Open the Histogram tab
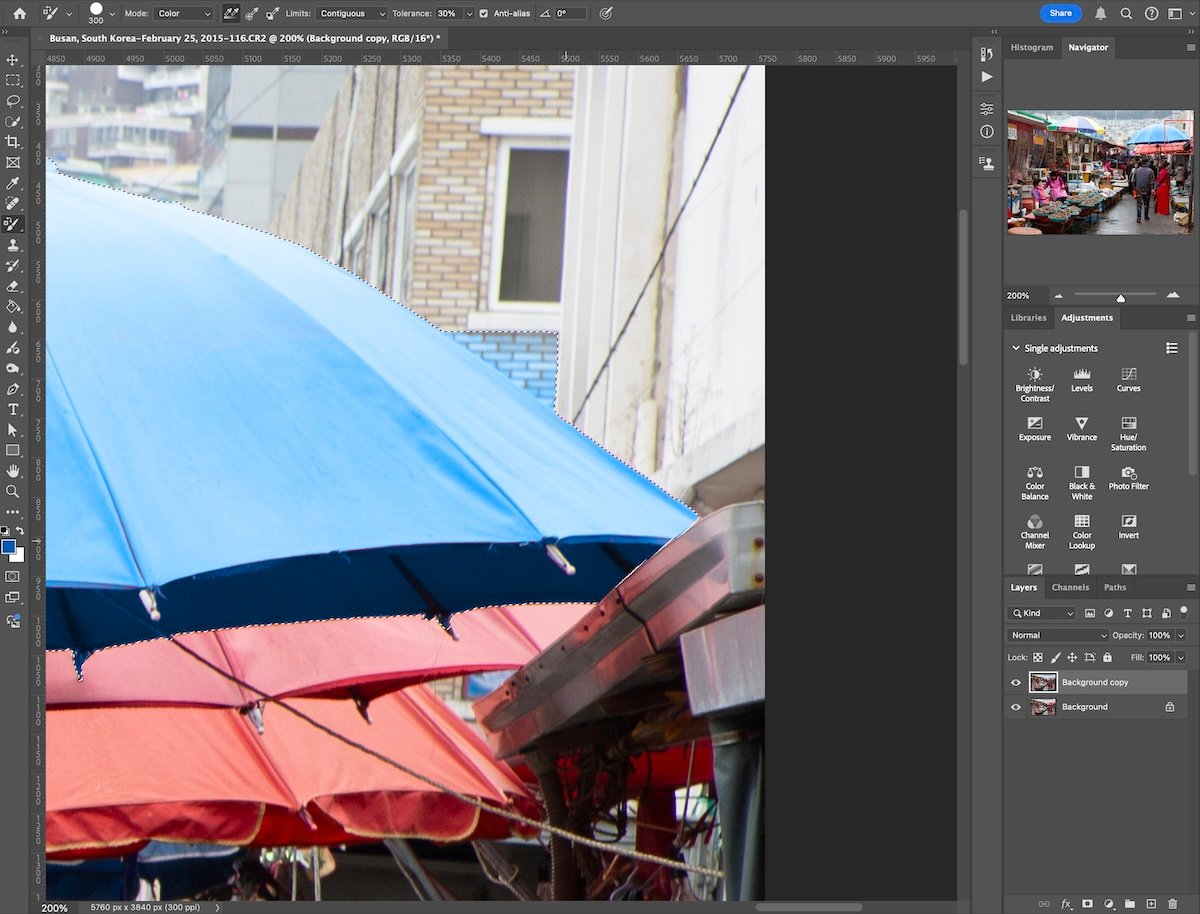The height and width of the screenshot is (914, 1200). pos(1031,46)
